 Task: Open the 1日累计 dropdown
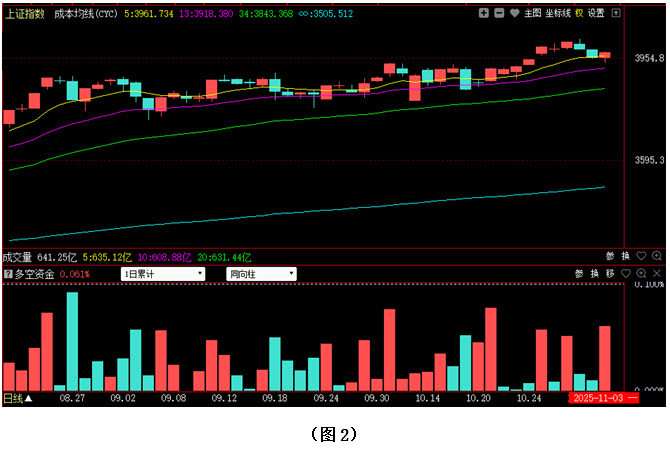[x=162, y=273]
